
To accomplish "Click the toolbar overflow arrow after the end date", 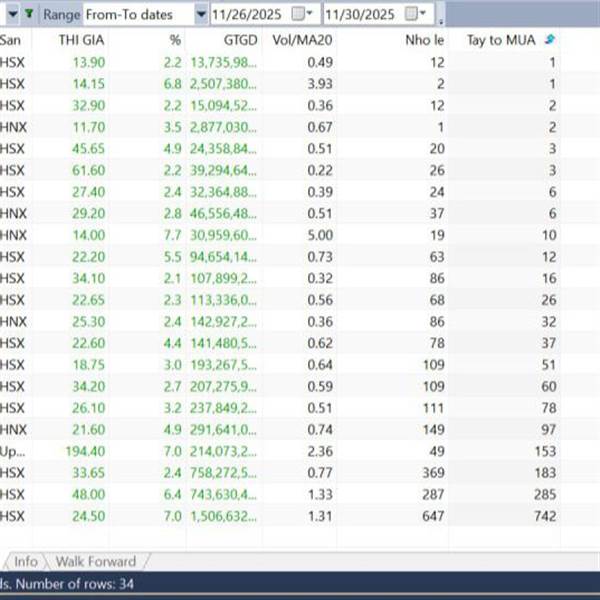I will coord(441,18).
